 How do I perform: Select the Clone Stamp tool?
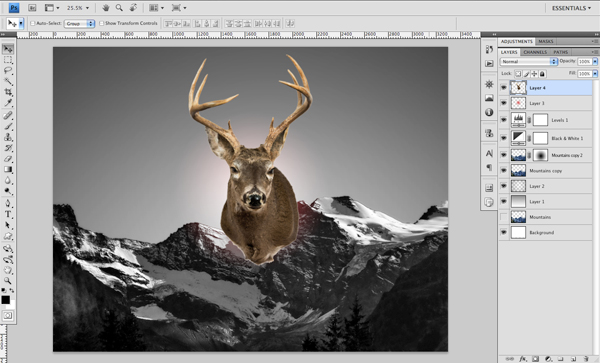coord(8,137)
